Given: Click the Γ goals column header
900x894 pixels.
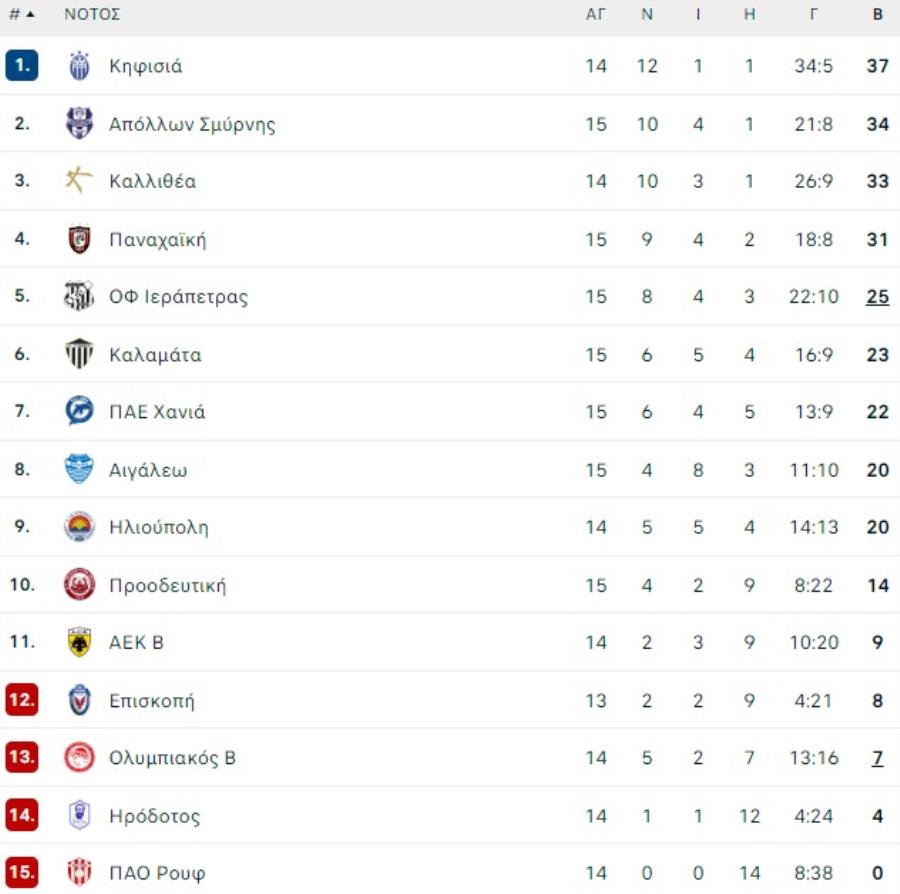Looking at the screenshot, I should pyautogui.click(x=813, y=14).
